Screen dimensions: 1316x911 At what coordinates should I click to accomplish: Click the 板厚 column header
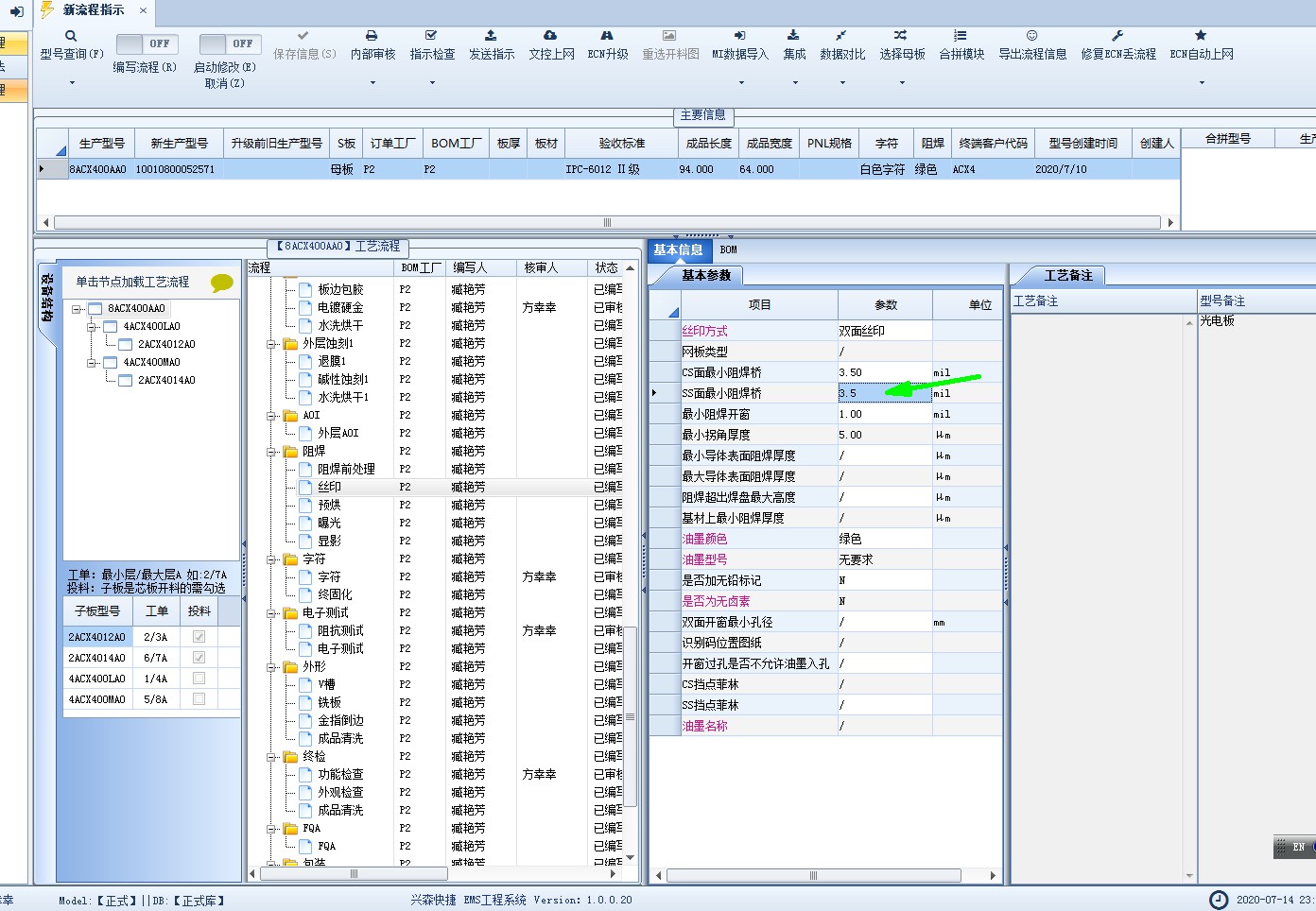(x=509, y=144)
